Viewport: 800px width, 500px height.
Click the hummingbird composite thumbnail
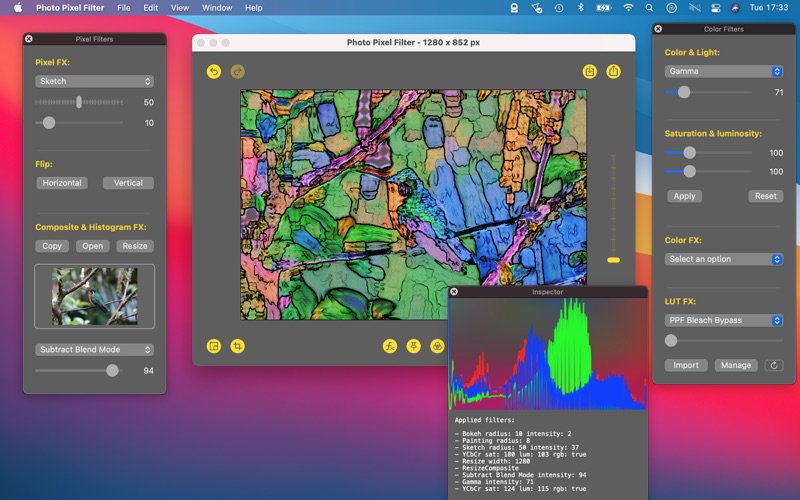(x=94, y=296)
